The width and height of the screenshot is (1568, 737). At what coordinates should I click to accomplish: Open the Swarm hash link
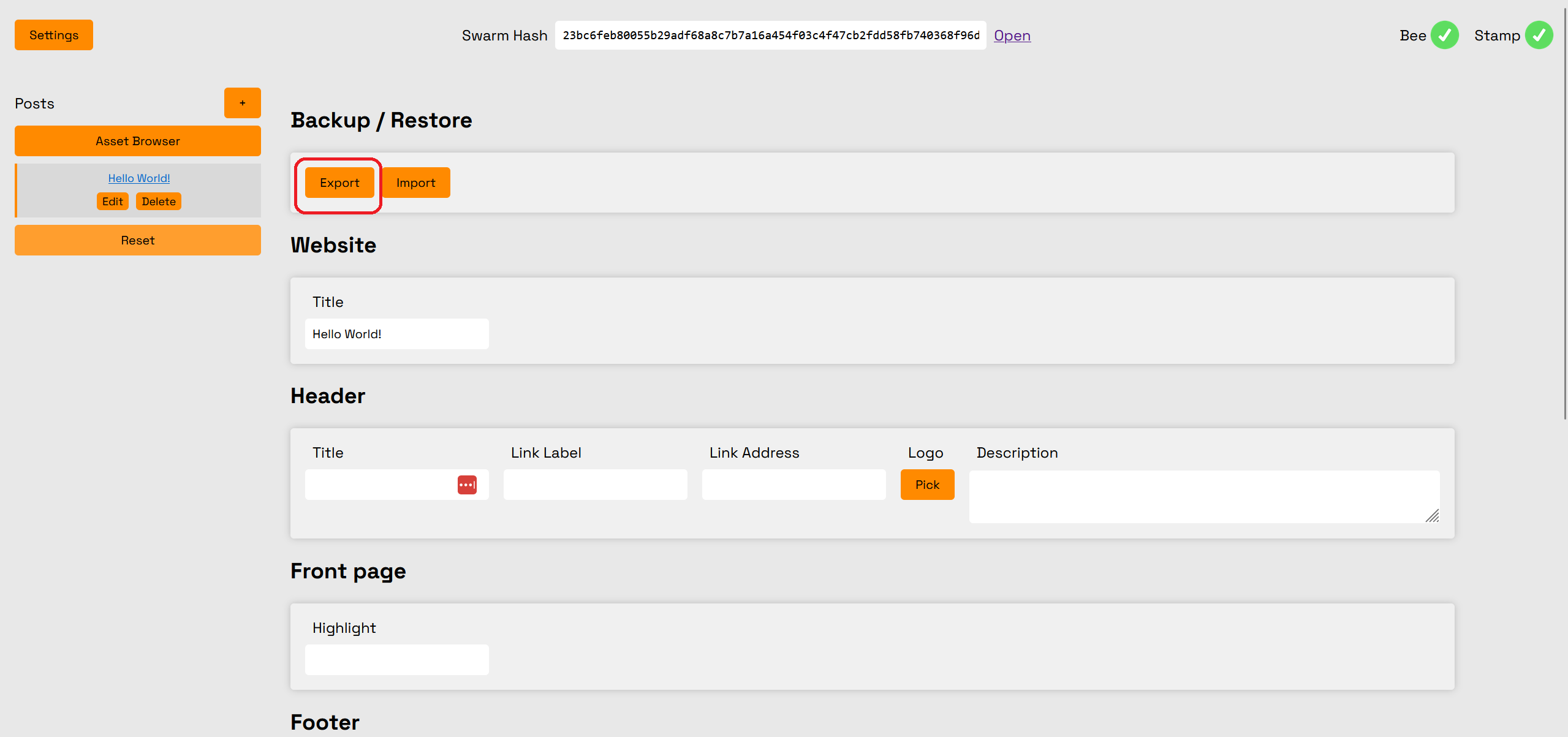(x=1012, y=36)
